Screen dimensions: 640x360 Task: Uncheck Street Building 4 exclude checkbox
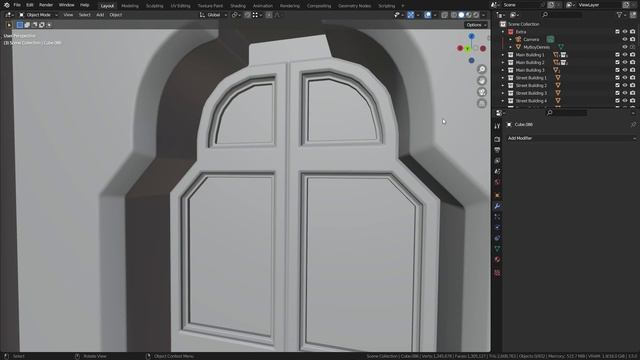tap(617, 101)
